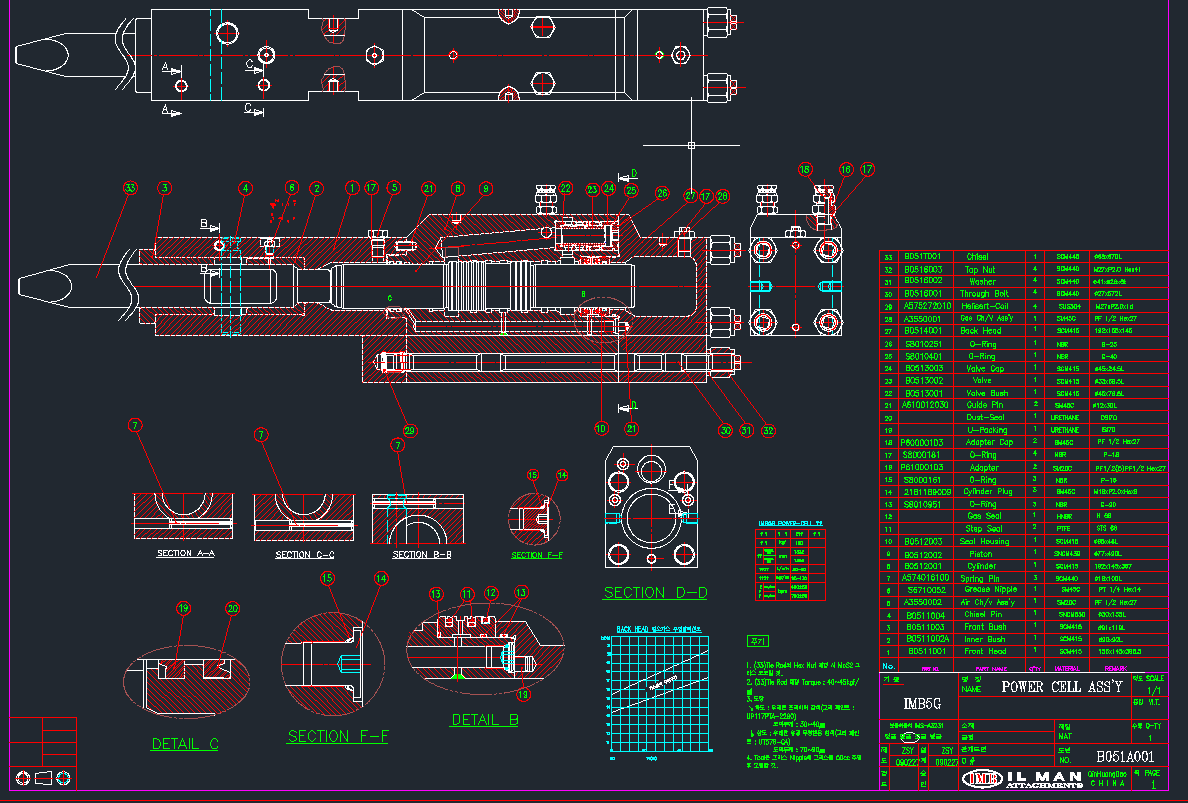The width and height of the screenshot is (1188, 803).
Task: Click the Cylinder Plug part name
Action: pos(988,492)
